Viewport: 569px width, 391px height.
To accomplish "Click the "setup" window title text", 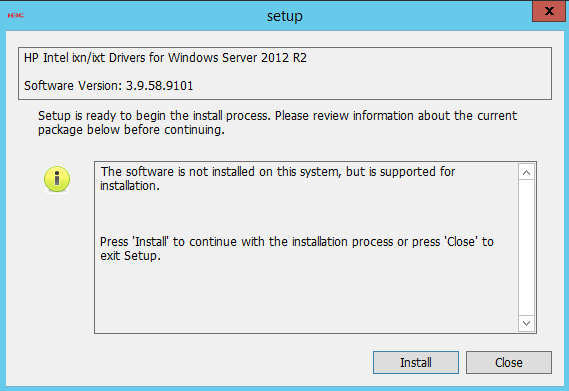I will [284, 16].
